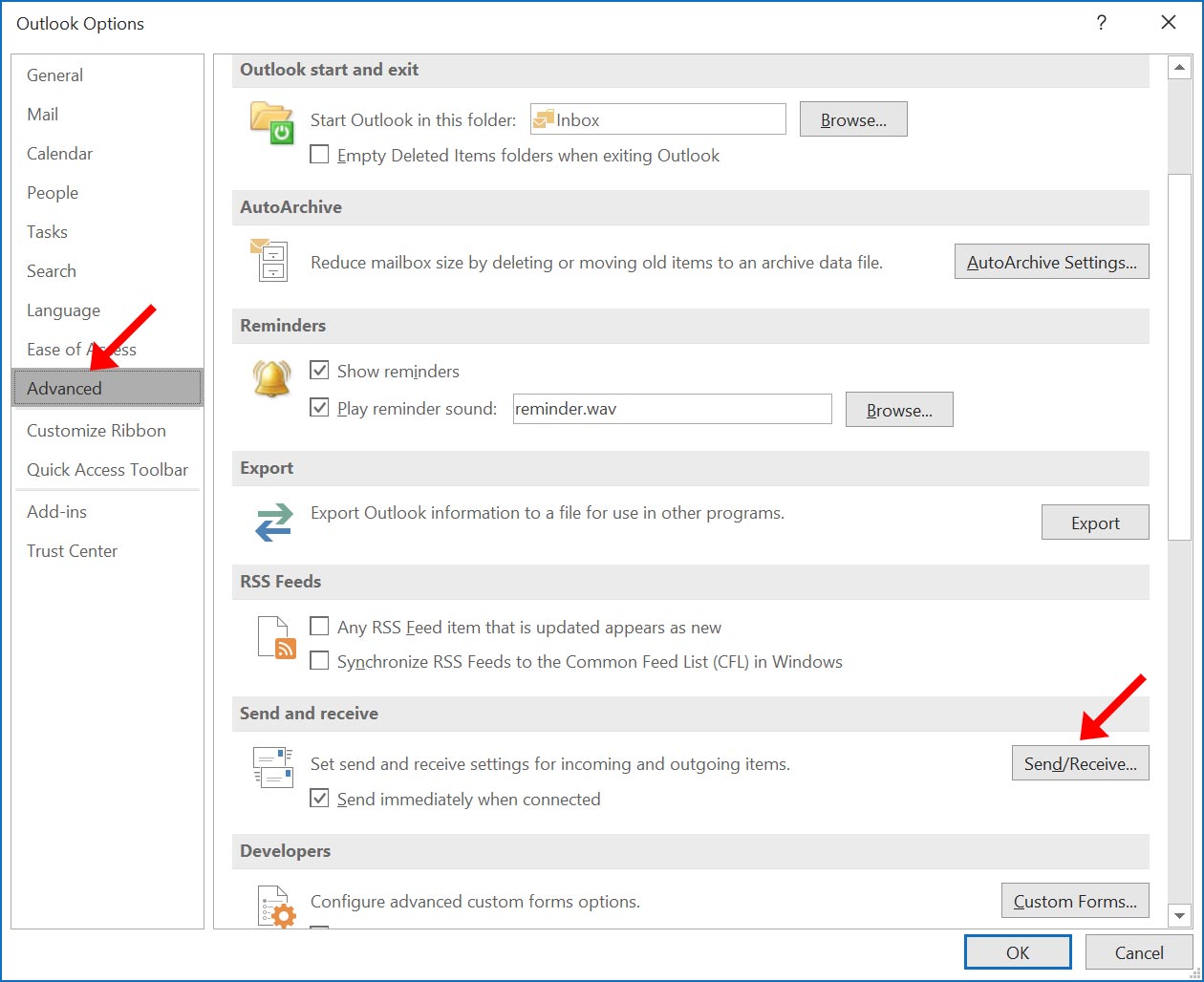This screenshot has height=982, width=1204.
Task: Click the 'Reminders' section header
Action: click(690, 326)
